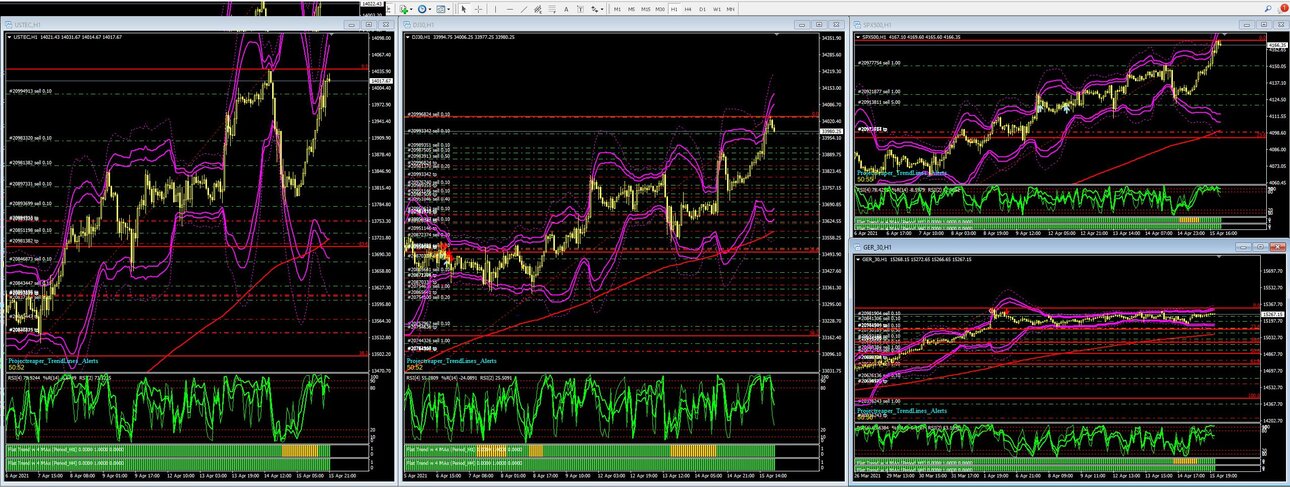Maximize the USTEC chart window
1290x487 pixels.
pos(367,24)
